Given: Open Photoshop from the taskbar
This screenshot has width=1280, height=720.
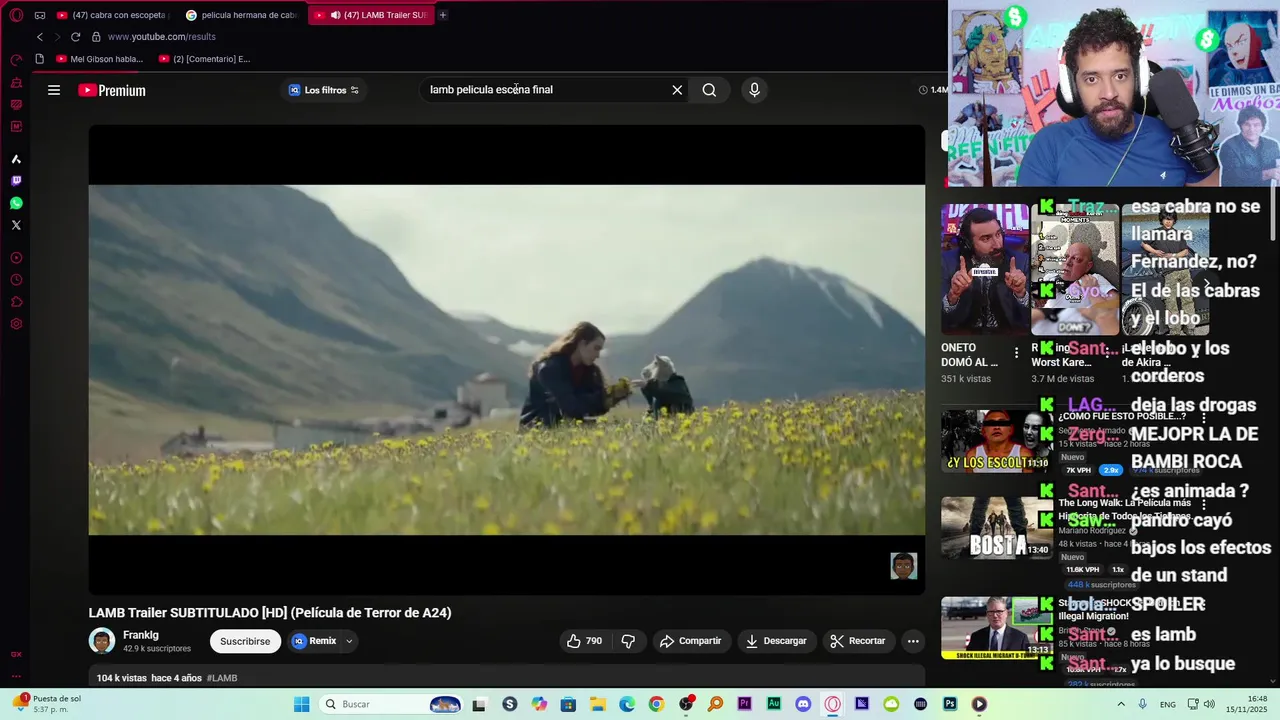Looking at the screenshot, I should (x=950, y=704).
